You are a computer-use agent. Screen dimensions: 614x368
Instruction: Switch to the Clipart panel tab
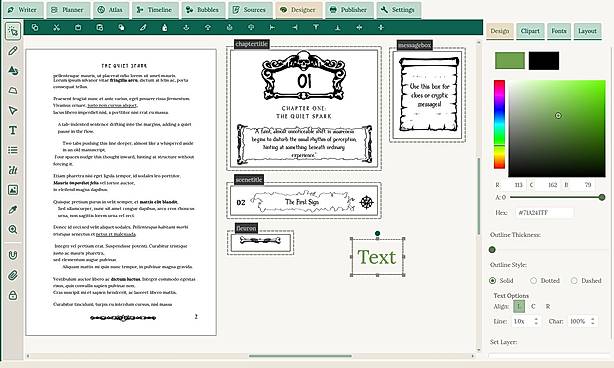click(x=530, y=31)
